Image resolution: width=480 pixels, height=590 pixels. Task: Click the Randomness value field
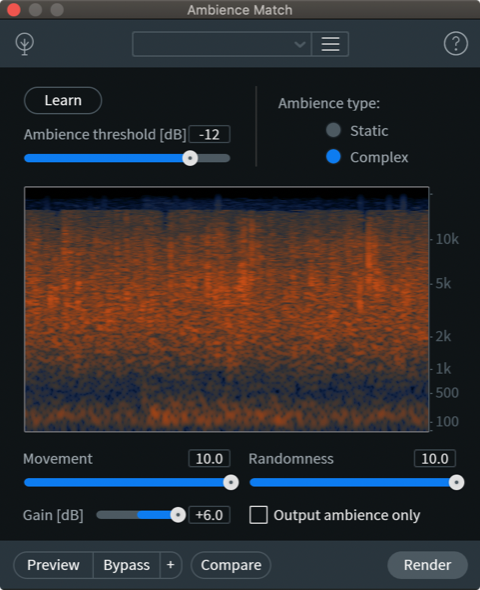pyautogui.click(x=434, y=459)
